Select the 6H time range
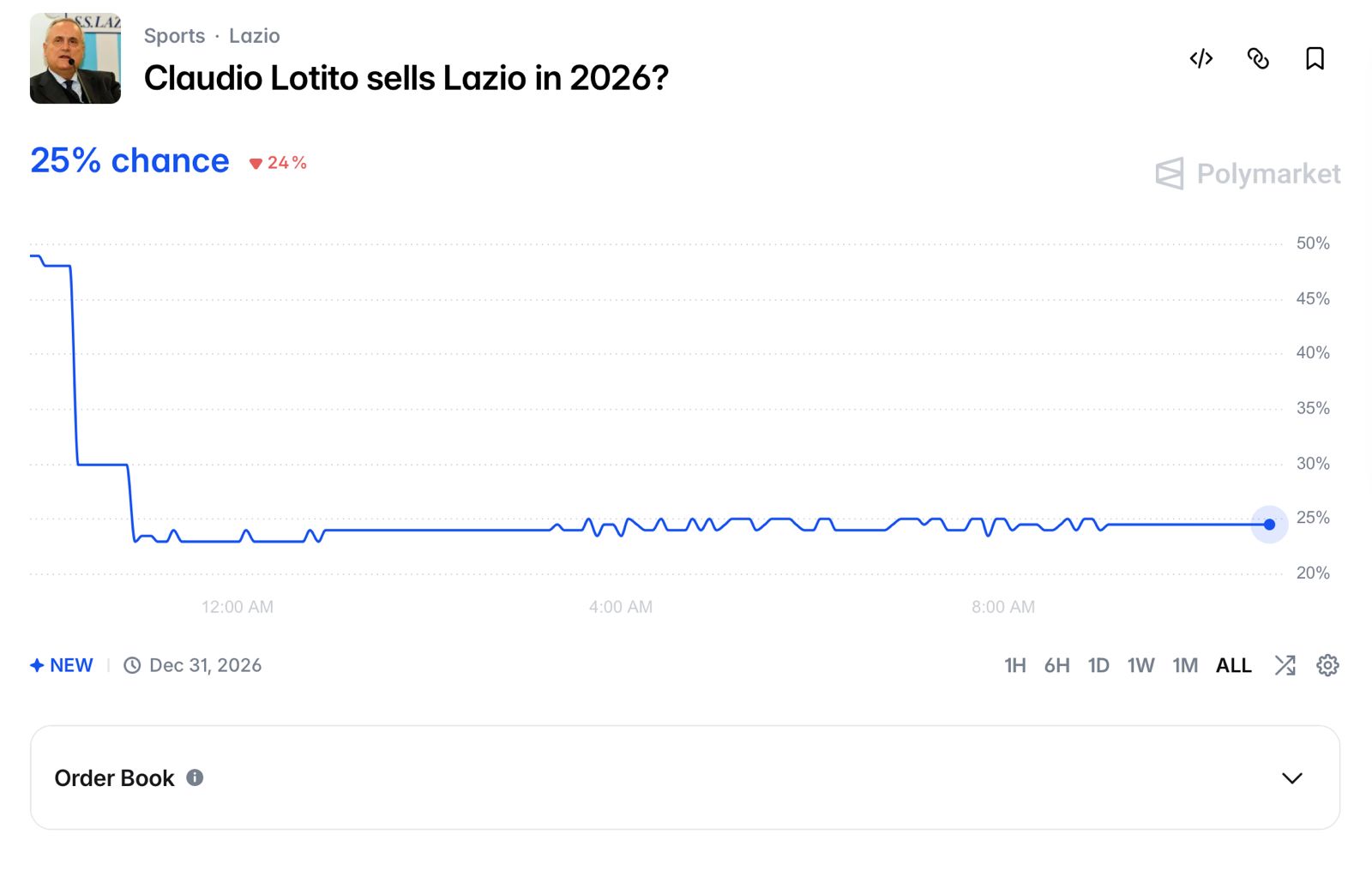 tap(1056, 665)
